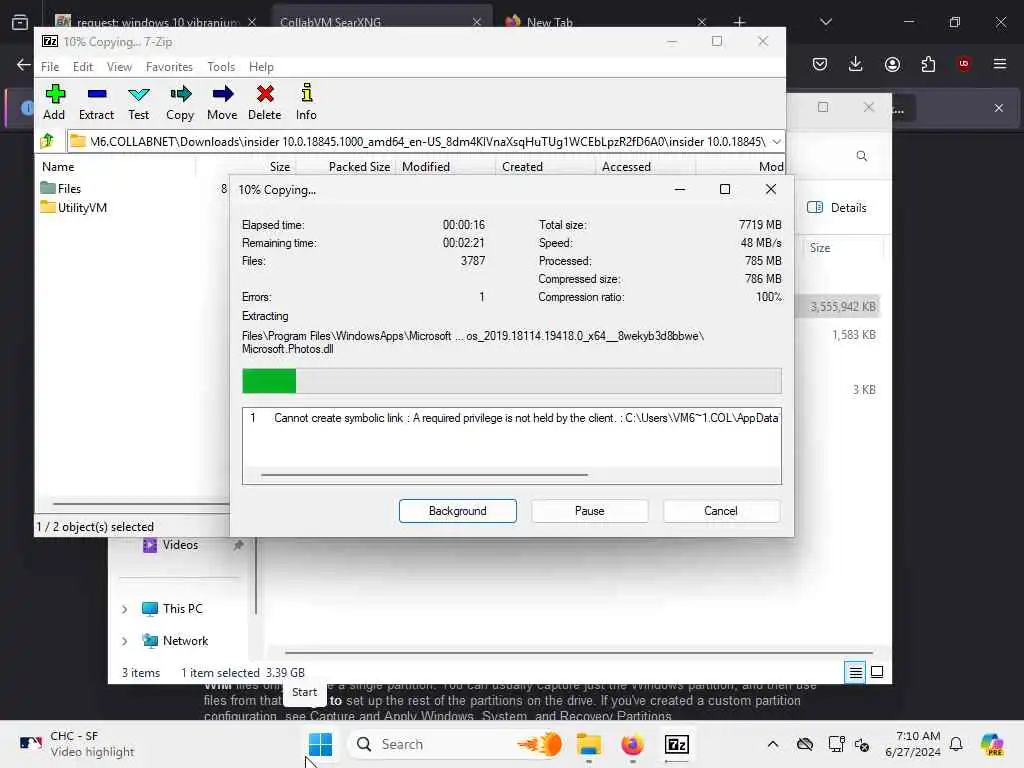The image size is (1024, 768).
Task: Select the UtilityVM folder
Action: tap(74, 208)
